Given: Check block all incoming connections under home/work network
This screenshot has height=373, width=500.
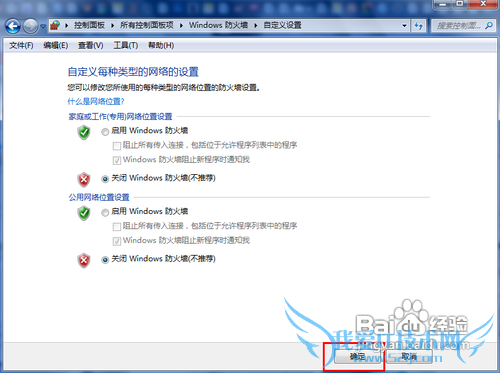Looking at the screenshot, I should click(x=117, y=146).
